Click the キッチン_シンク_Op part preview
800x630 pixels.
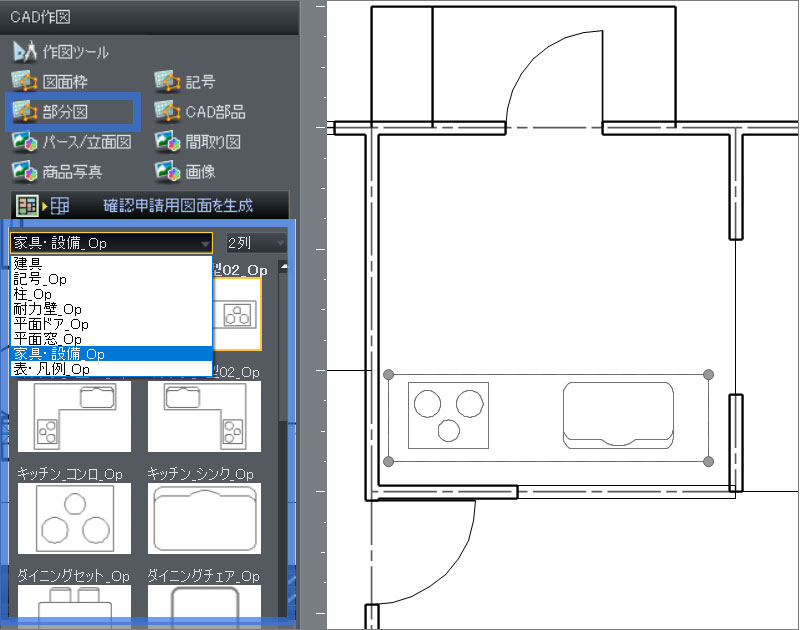pos(204,517)
